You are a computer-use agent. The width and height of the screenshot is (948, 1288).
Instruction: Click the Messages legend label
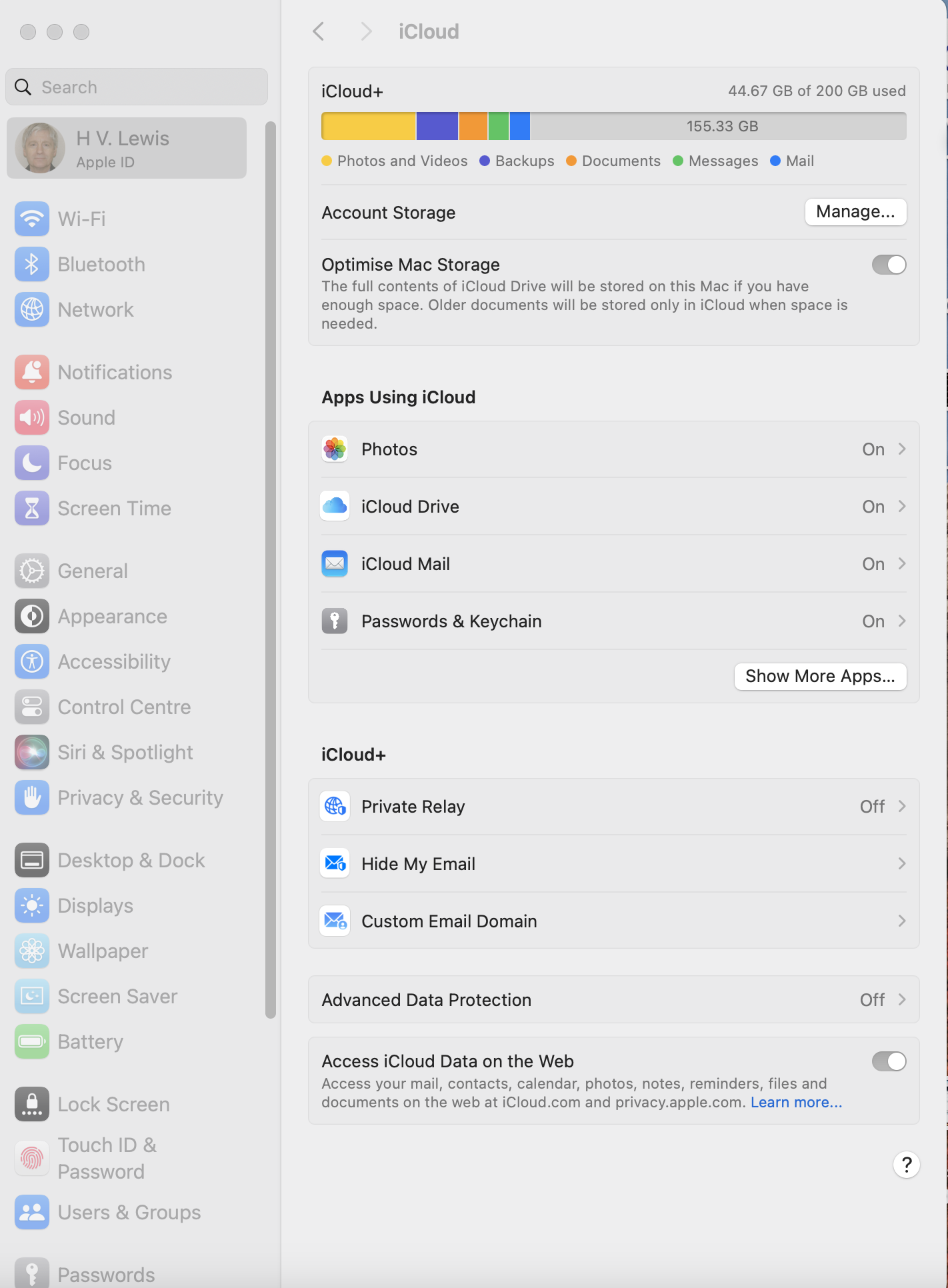click(x=723, y=161)
